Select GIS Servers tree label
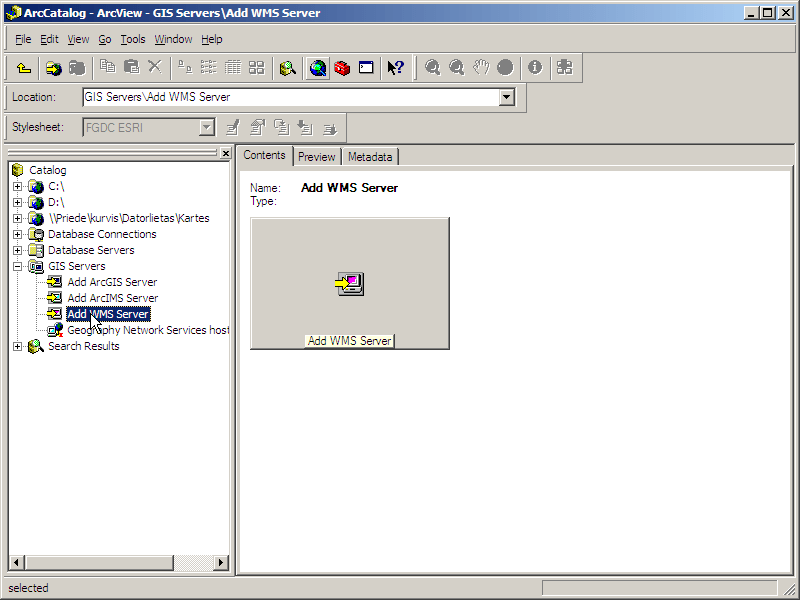This screenshot has width=800, height=600. point(77,266)
